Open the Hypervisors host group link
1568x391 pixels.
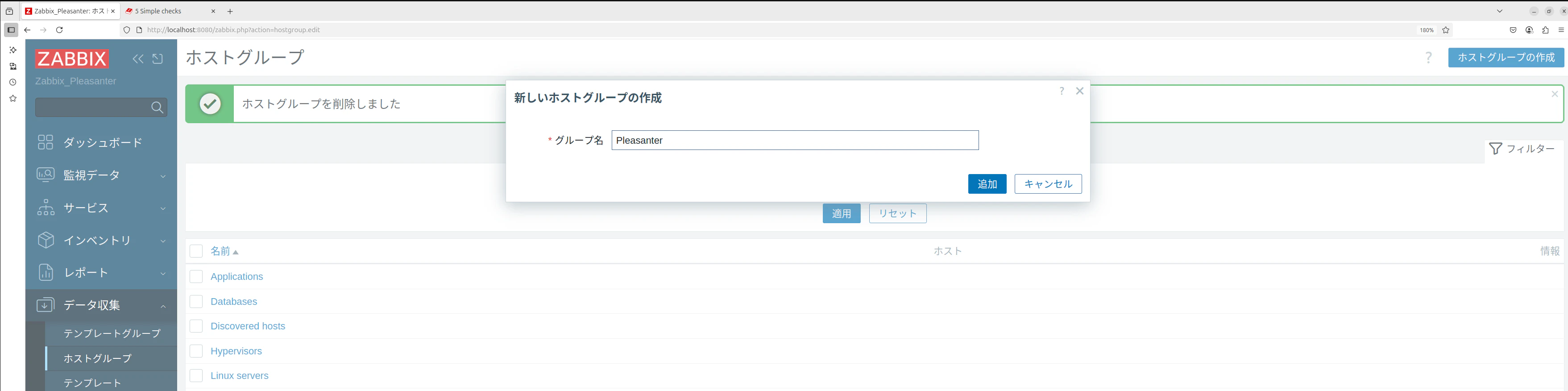236,351
